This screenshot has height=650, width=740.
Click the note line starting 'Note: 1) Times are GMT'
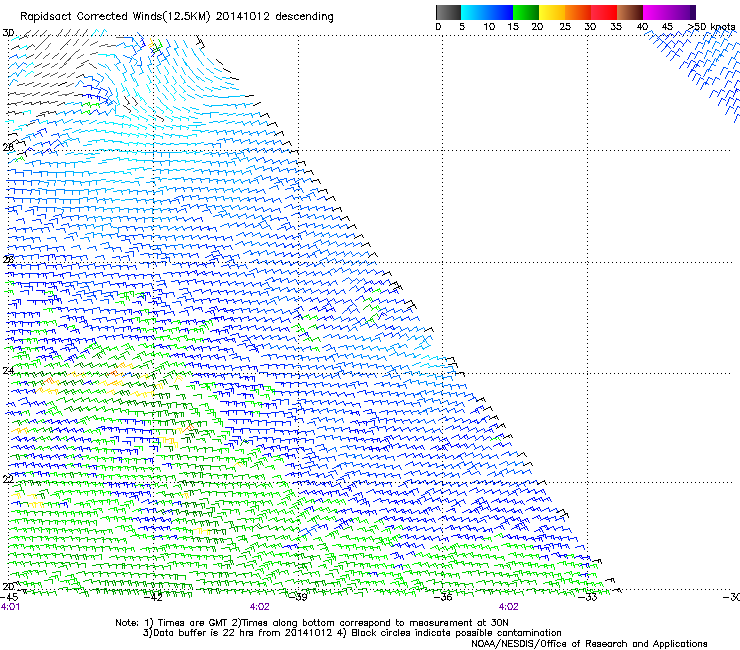[312, 623]
